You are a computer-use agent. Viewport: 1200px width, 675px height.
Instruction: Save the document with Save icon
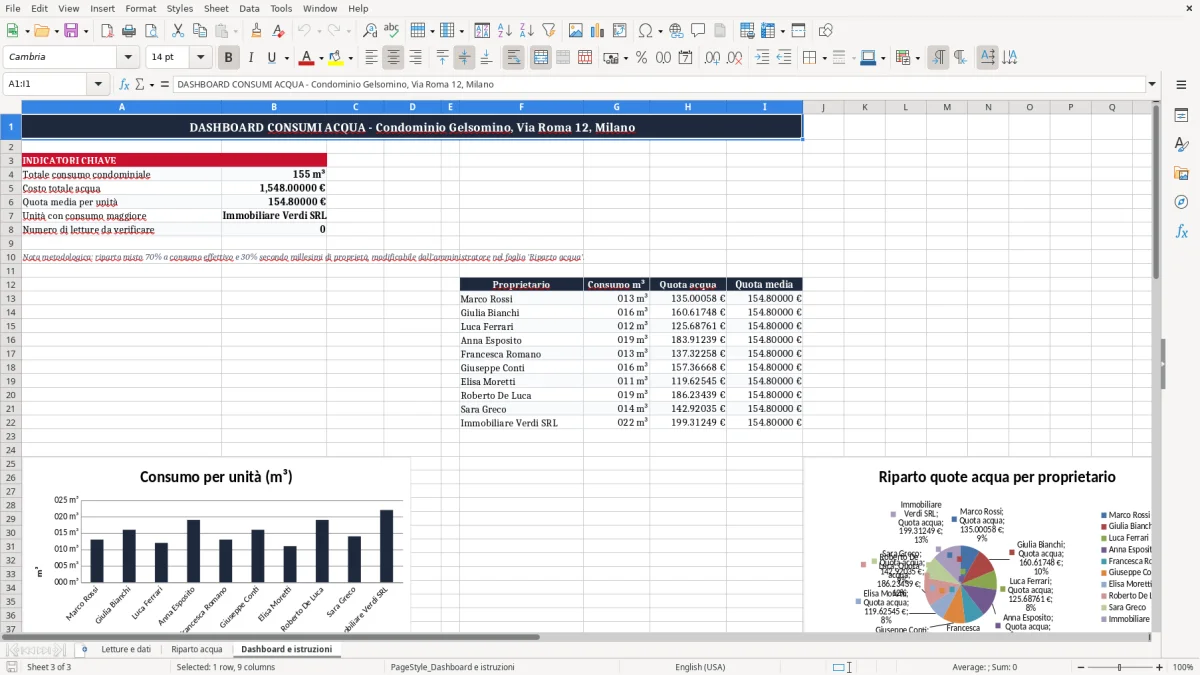(x=71, y=31)
